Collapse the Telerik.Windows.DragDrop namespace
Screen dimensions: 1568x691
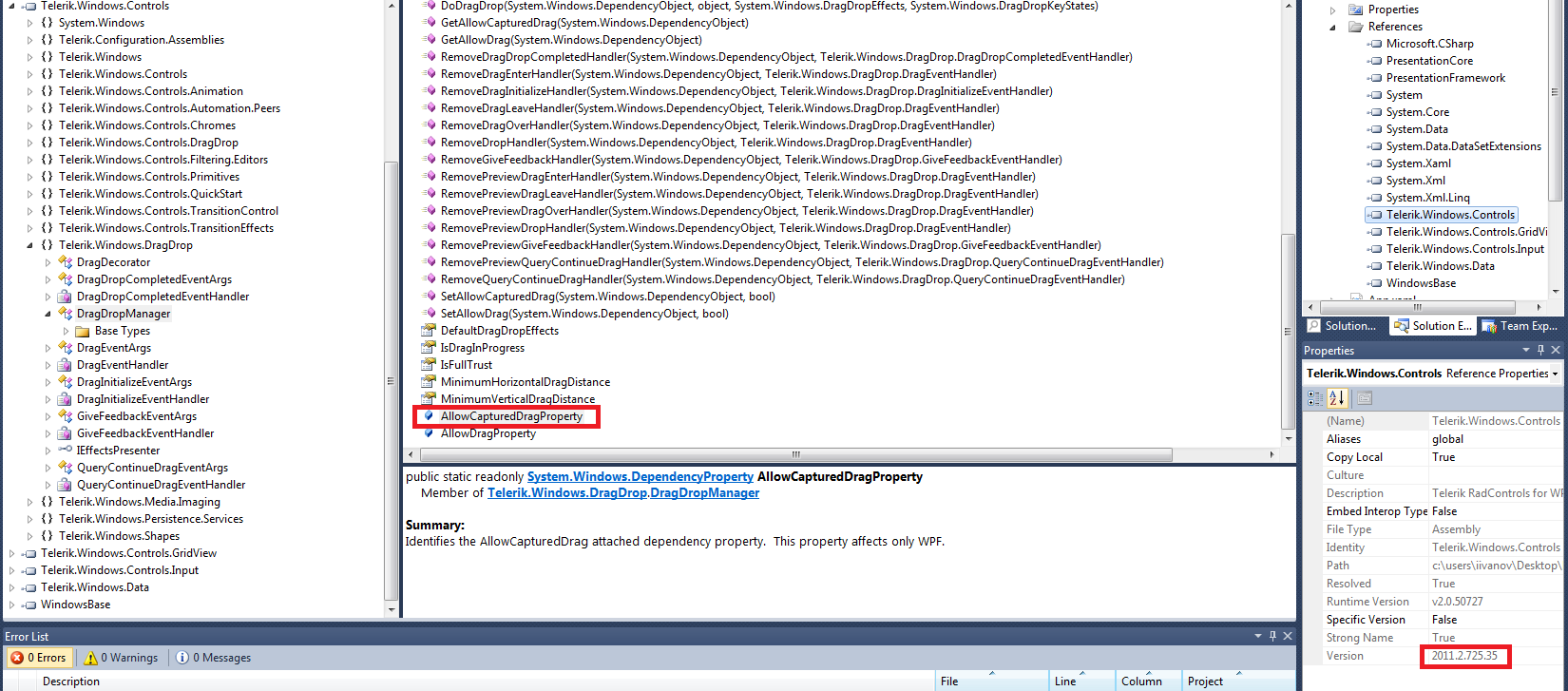tap(30, 245)
